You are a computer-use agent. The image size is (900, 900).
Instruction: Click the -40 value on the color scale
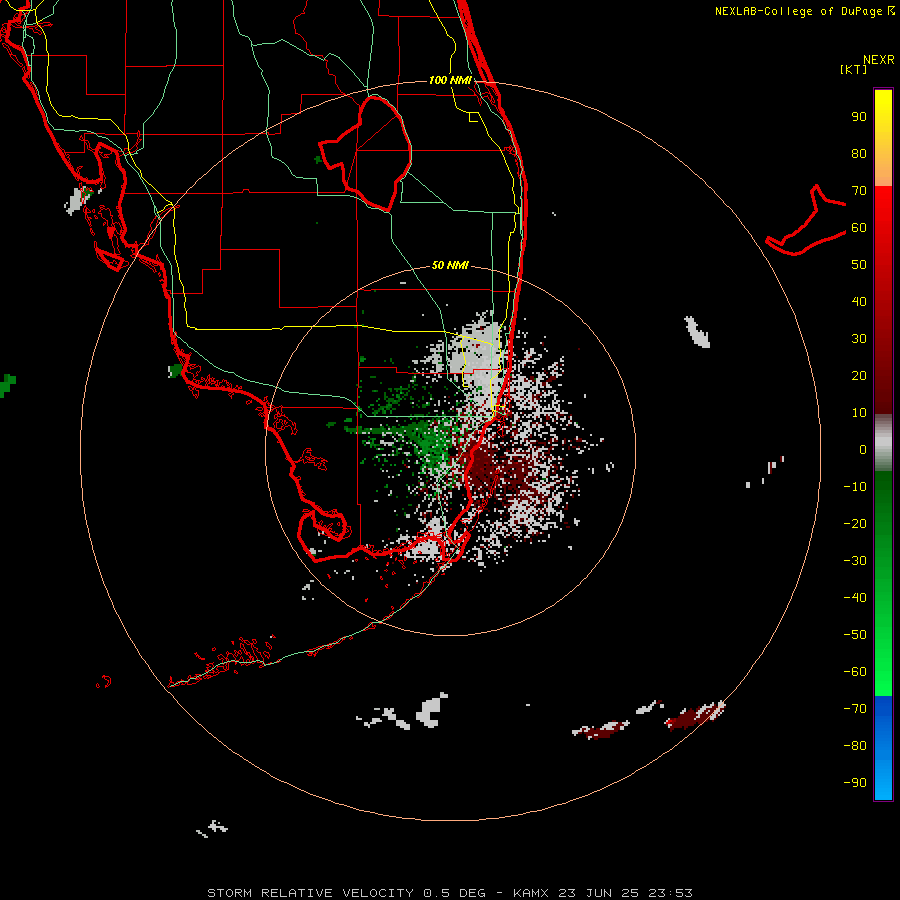tap(855, 598)
